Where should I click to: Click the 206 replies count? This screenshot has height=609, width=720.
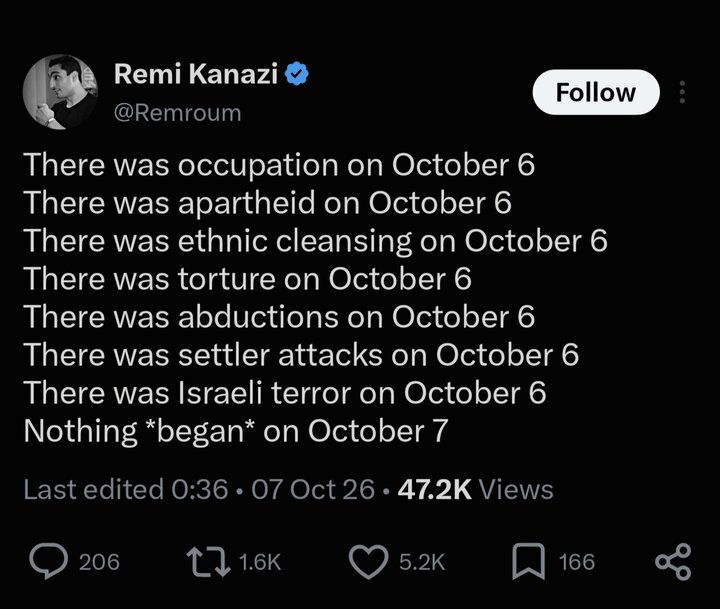point(99,562)
